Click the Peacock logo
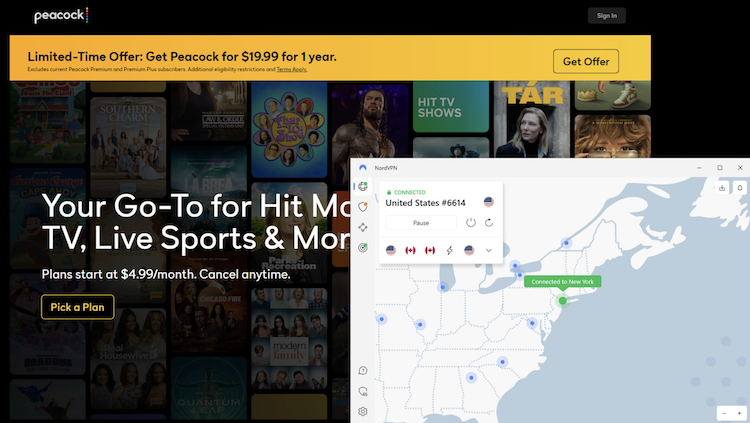750x423 pixels. click(x=61, y=15)
